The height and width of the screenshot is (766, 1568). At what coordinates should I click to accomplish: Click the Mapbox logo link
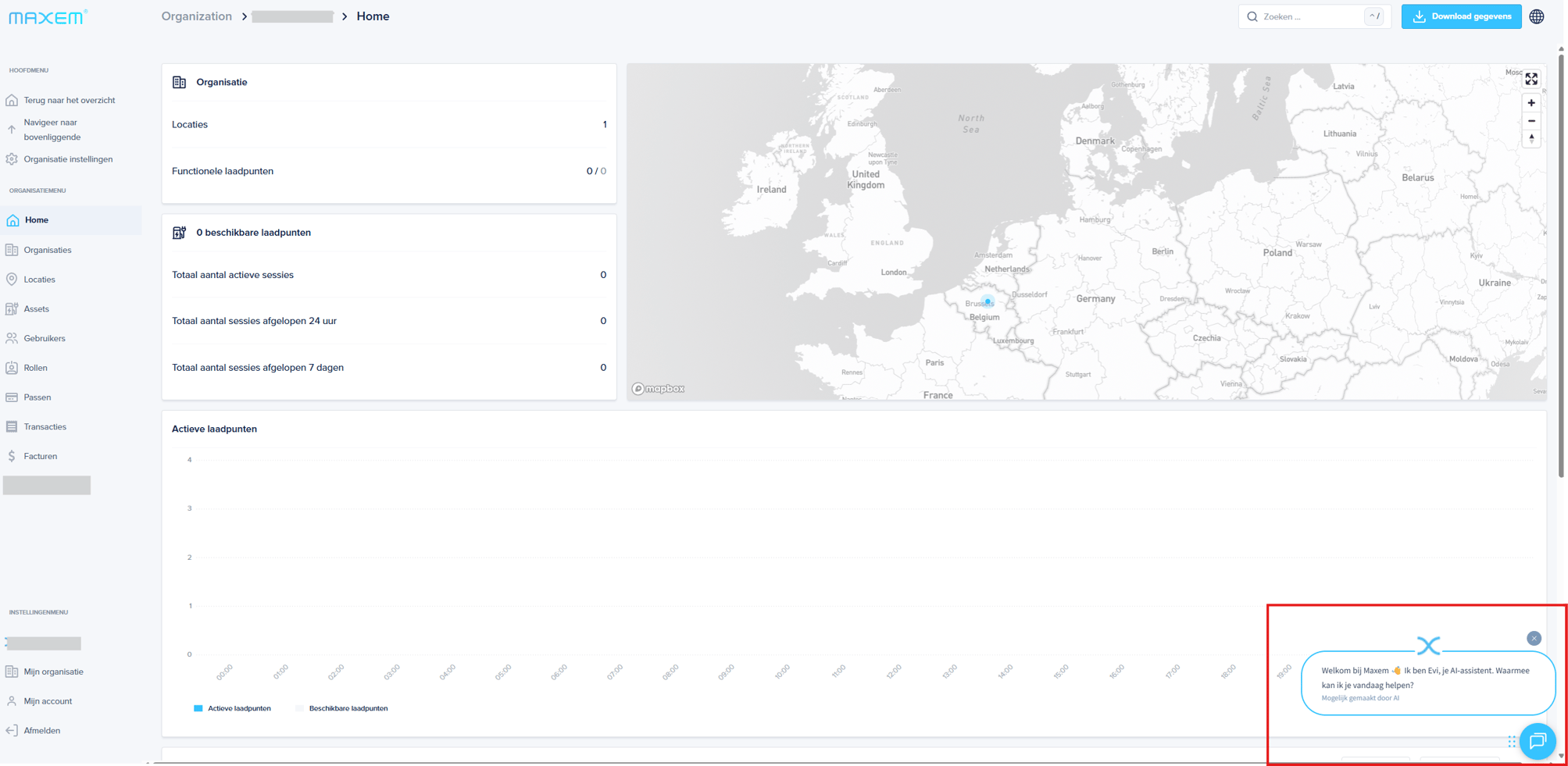[x=659, y=389]
